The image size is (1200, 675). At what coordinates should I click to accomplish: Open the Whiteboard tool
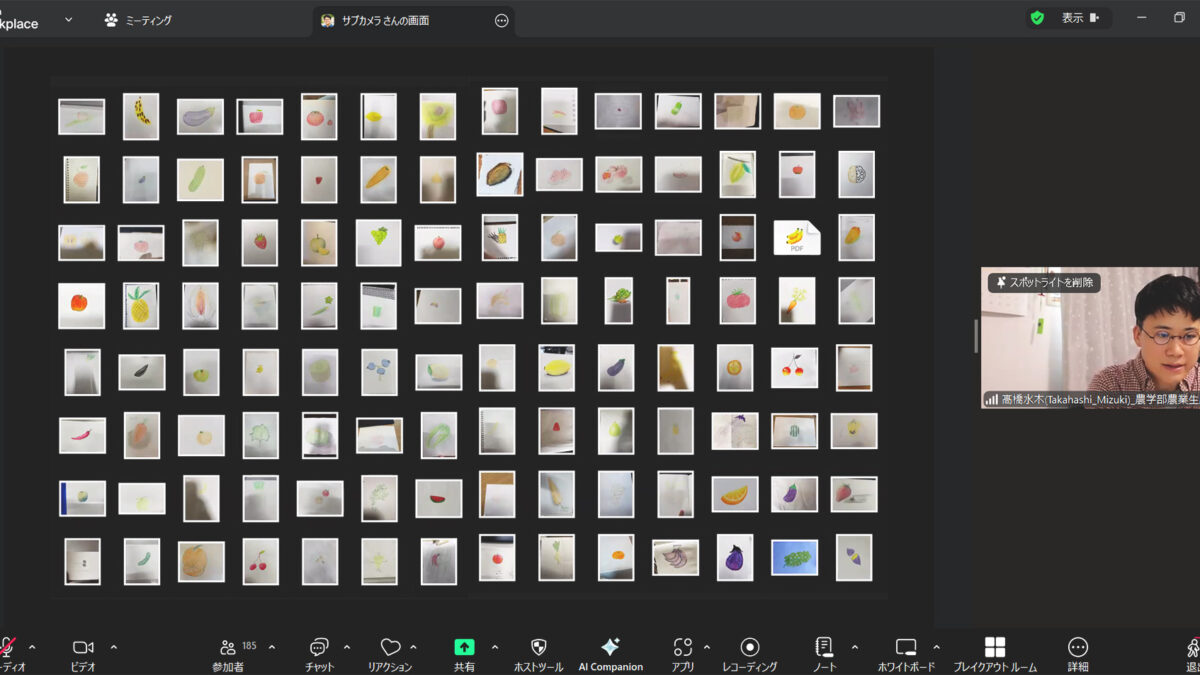coord(906,647)
